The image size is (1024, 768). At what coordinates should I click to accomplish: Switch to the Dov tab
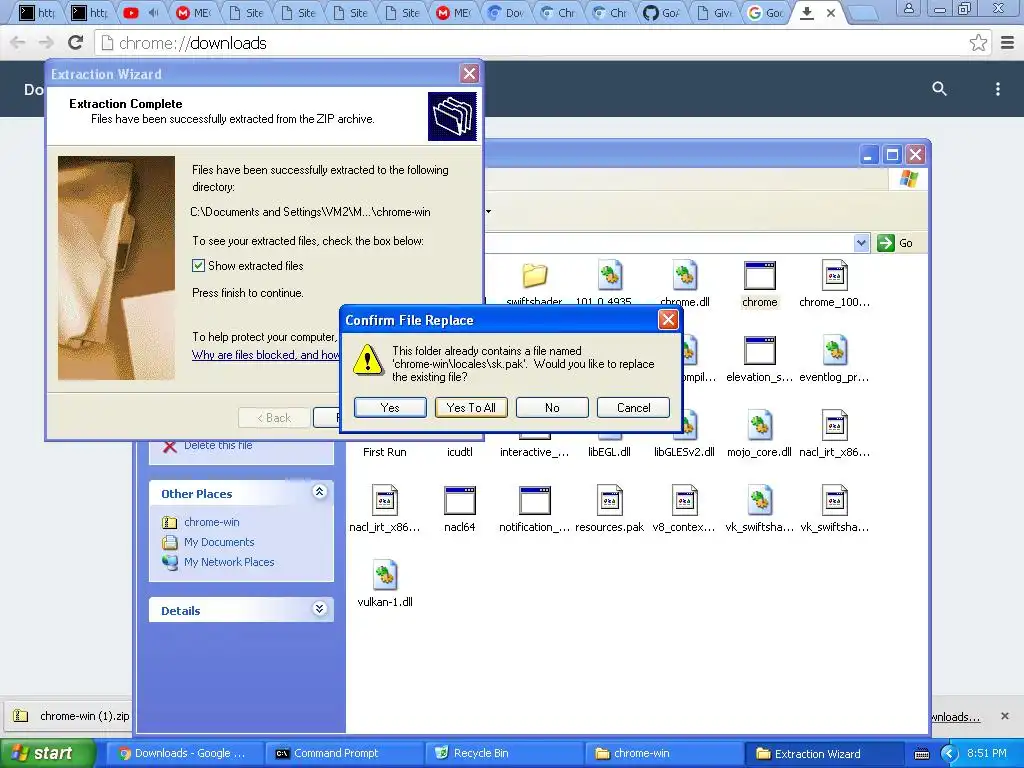coord(505,12)
